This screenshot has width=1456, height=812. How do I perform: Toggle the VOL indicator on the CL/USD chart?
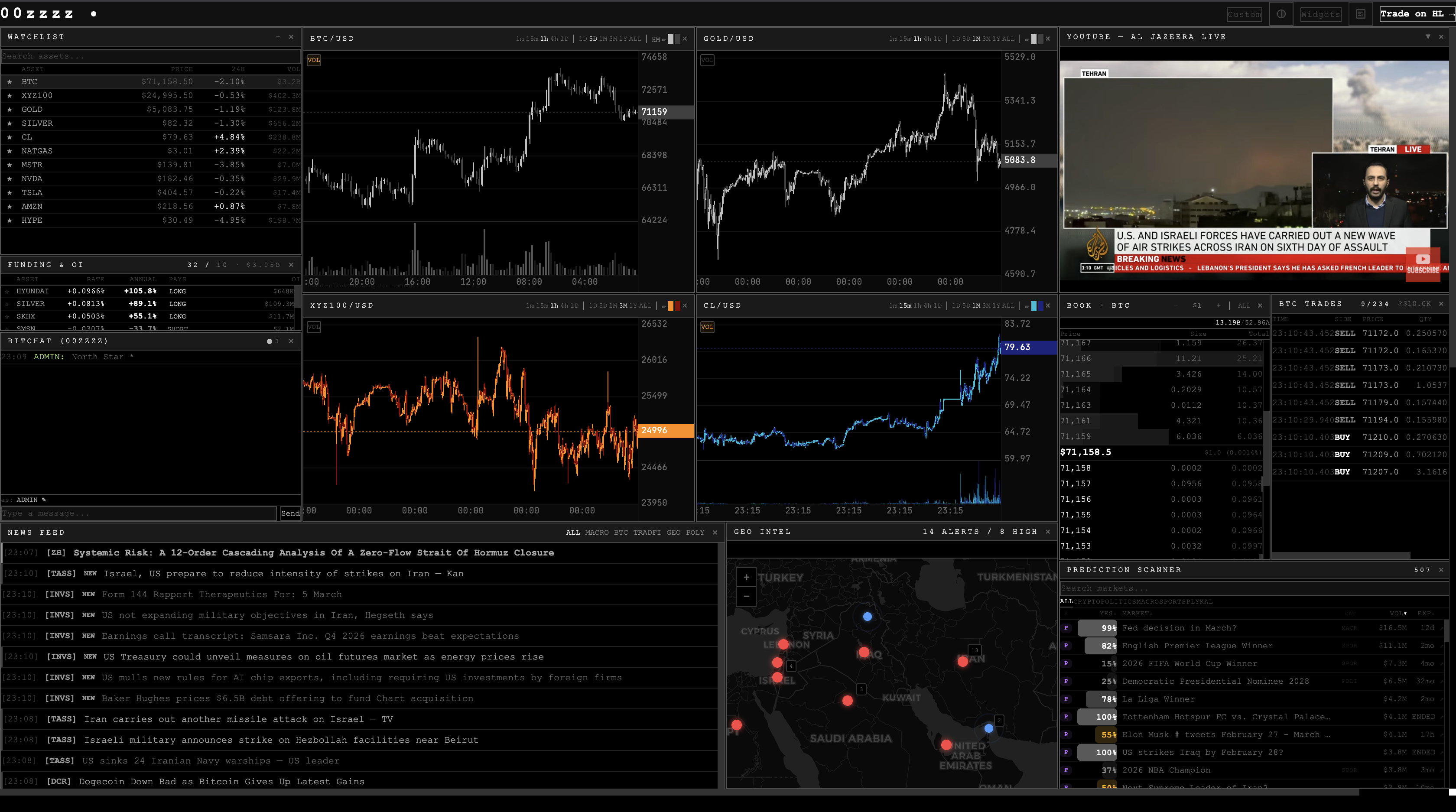[707, 327]
